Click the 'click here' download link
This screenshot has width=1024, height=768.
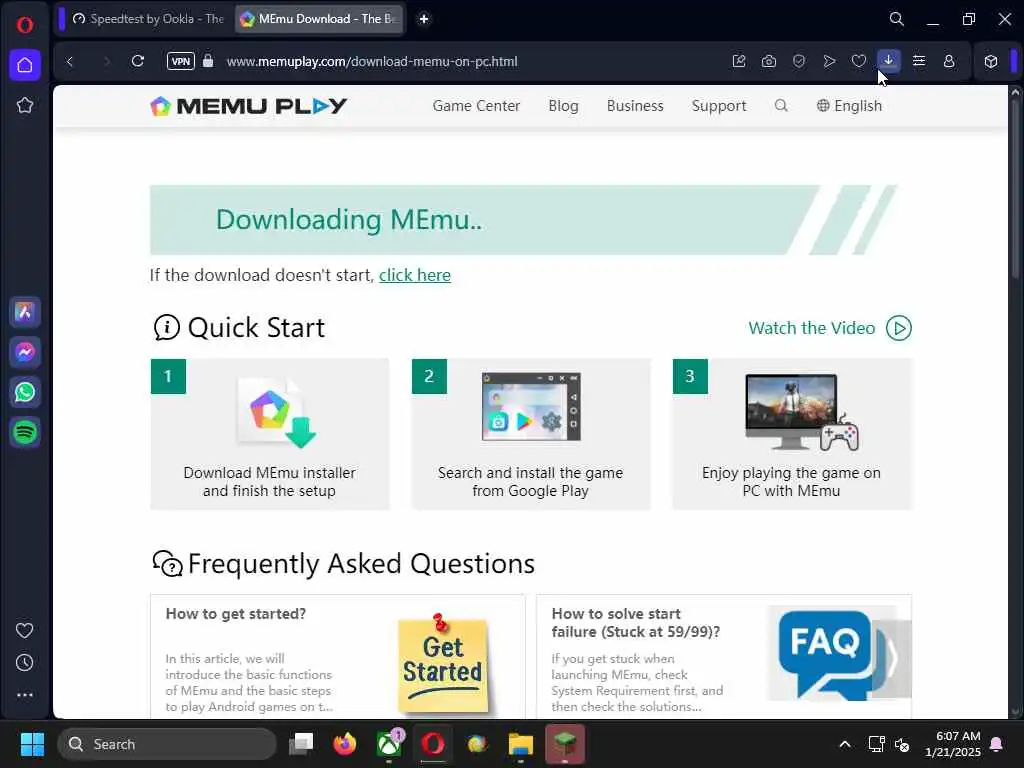pos(415,275)
